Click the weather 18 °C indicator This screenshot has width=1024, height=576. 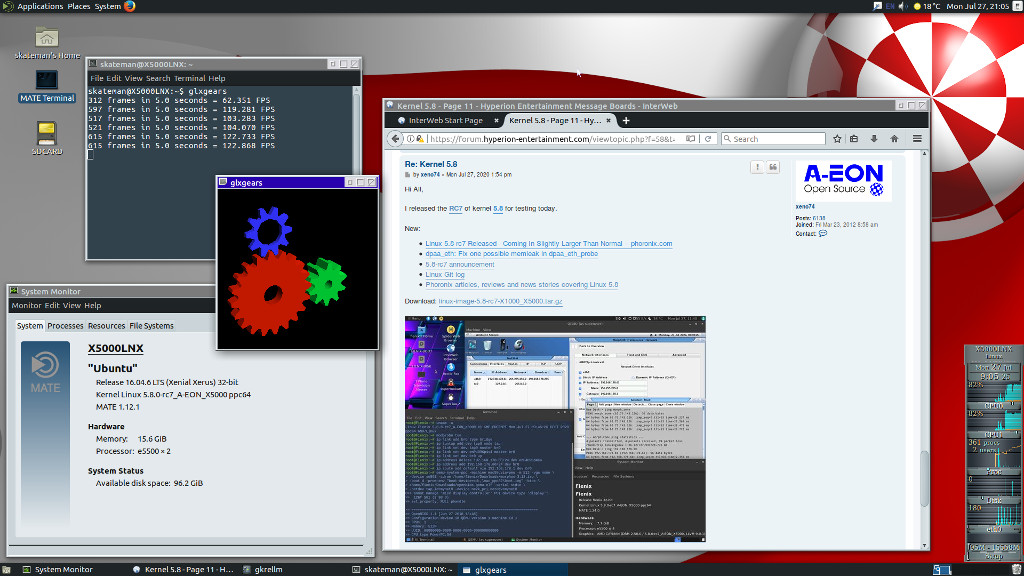pyautogui.click(x=927, y=6)
